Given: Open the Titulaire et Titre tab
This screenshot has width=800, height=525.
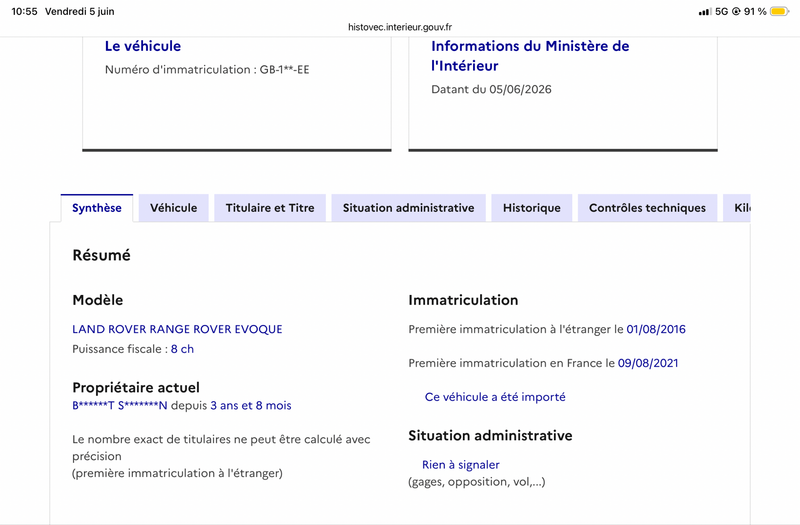Looking at the screenshot, I should (270, 208).
